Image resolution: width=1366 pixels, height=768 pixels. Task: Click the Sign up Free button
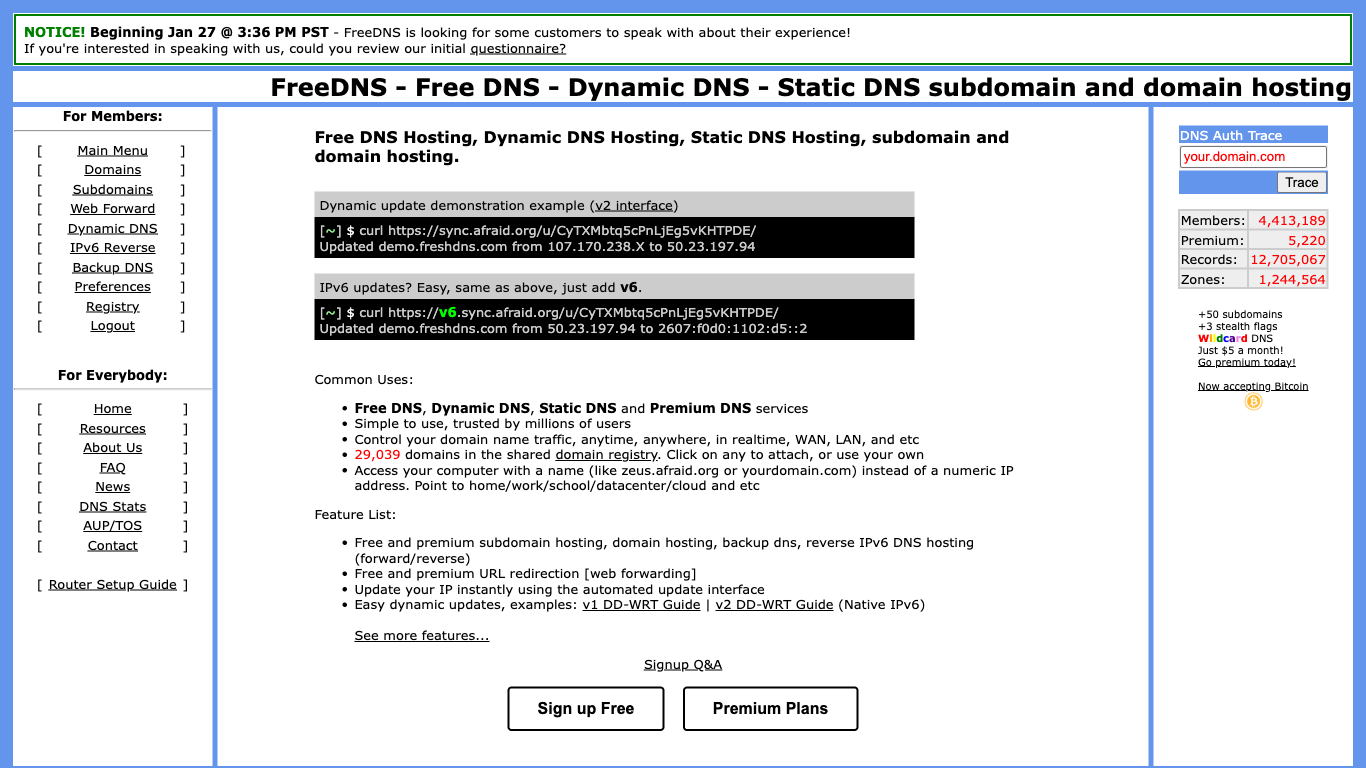pos(585,709)
